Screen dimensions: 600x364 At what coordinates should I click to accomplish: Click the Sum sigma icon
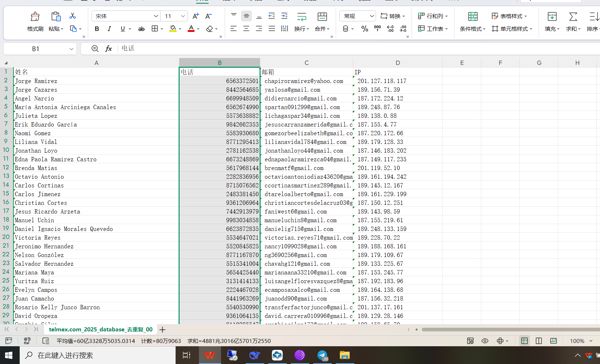(573, 16)
